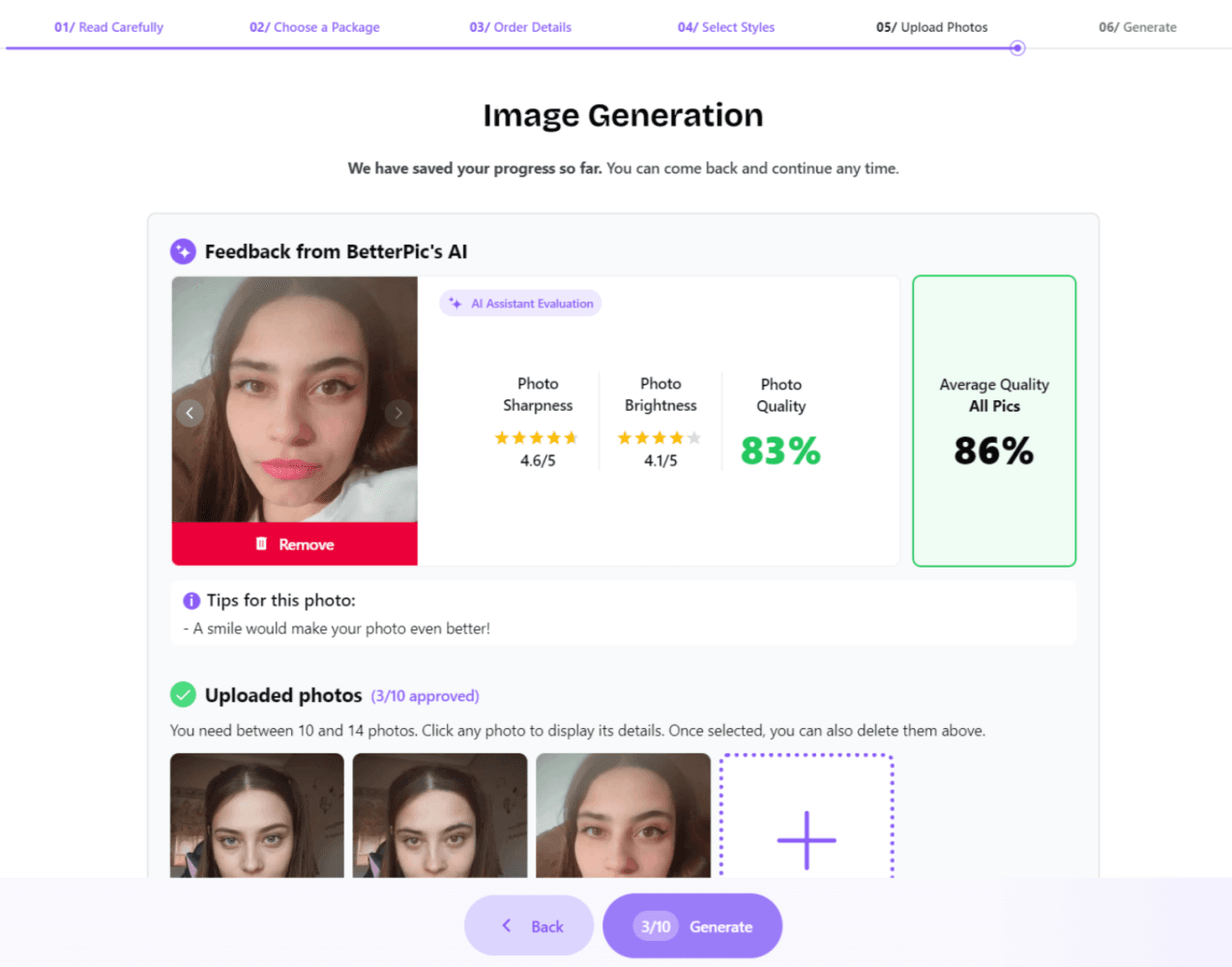Click the right arrow on the photo preview

[x=398, y=413]
